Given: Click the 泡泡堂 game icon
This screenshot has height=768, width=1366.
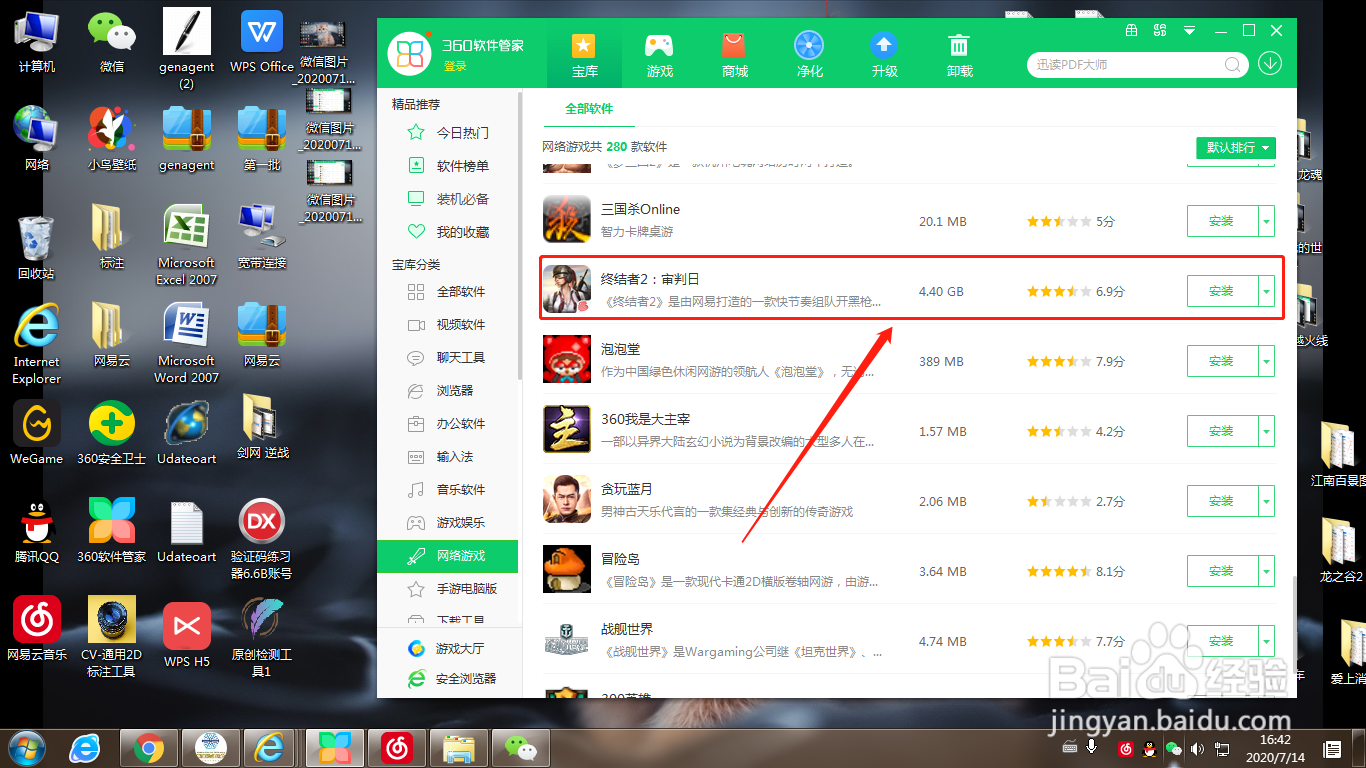Looking at the screenshot, I should (567, 359).
